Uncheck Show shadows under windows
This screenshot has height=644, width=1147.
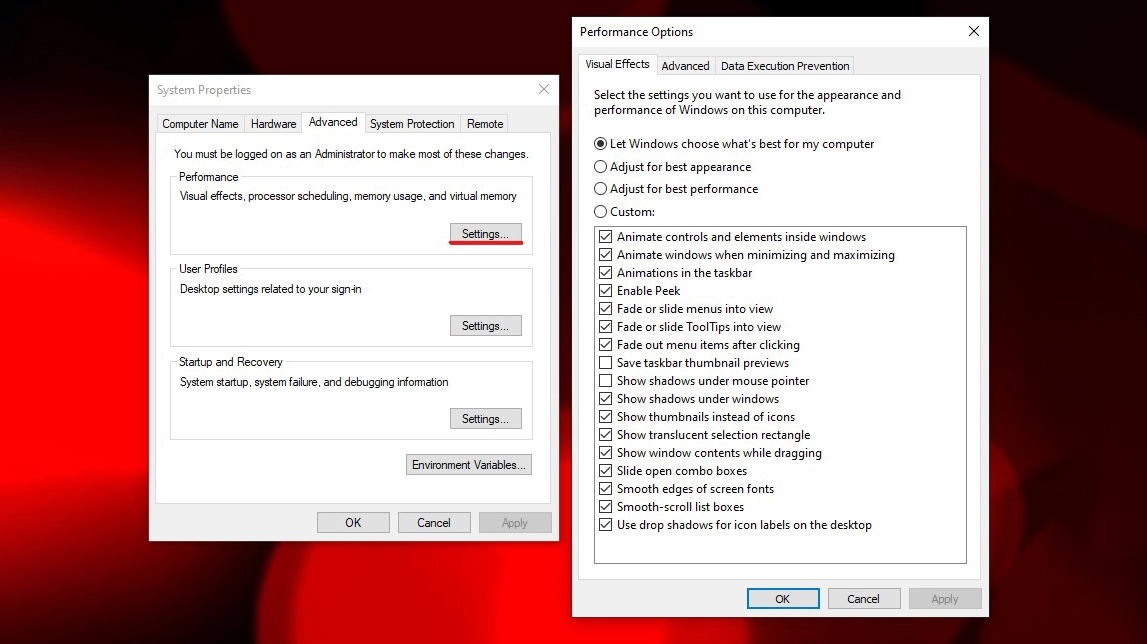(606, 399)
